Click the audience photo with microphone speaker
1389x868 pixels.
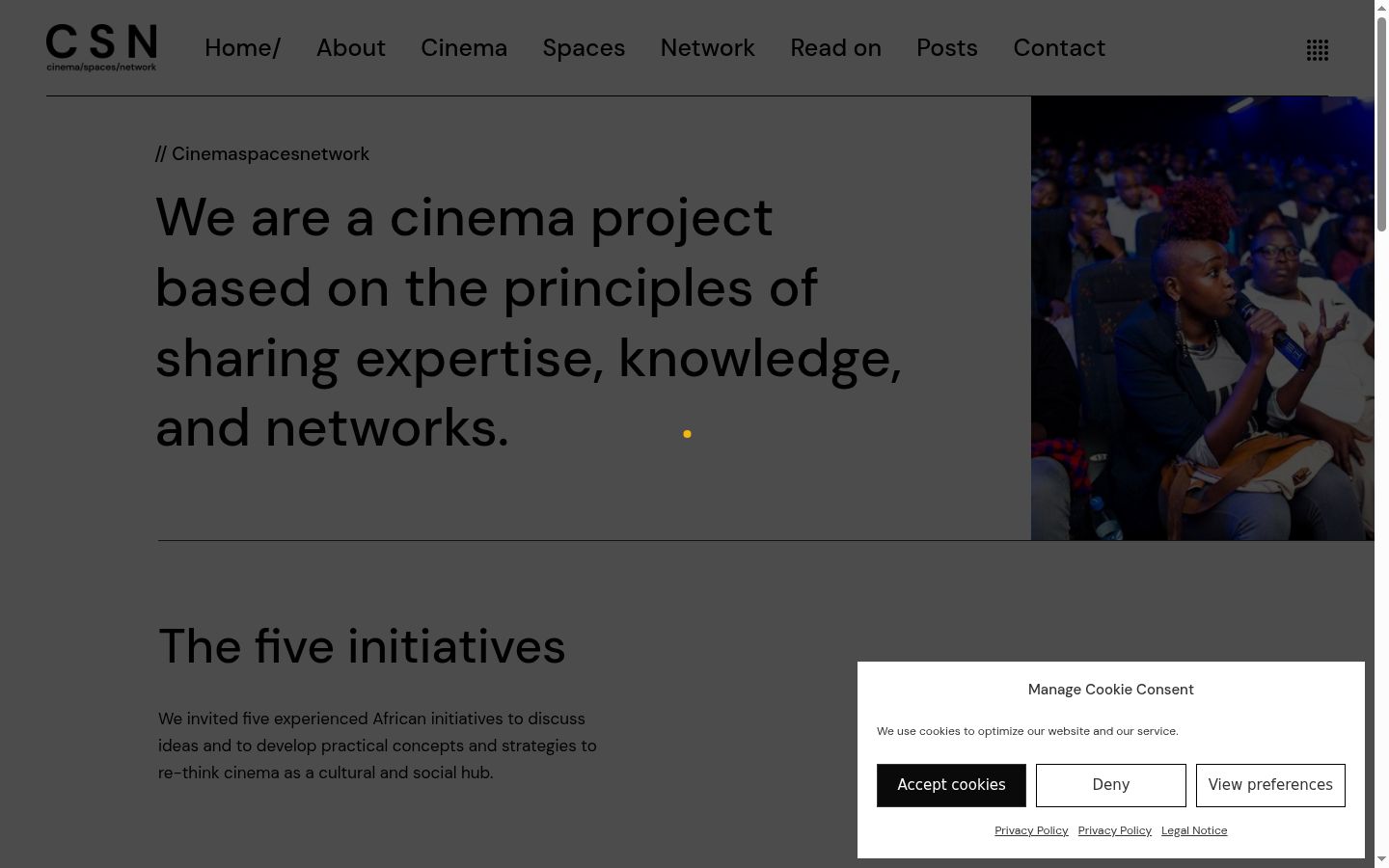coord(1203,318)
